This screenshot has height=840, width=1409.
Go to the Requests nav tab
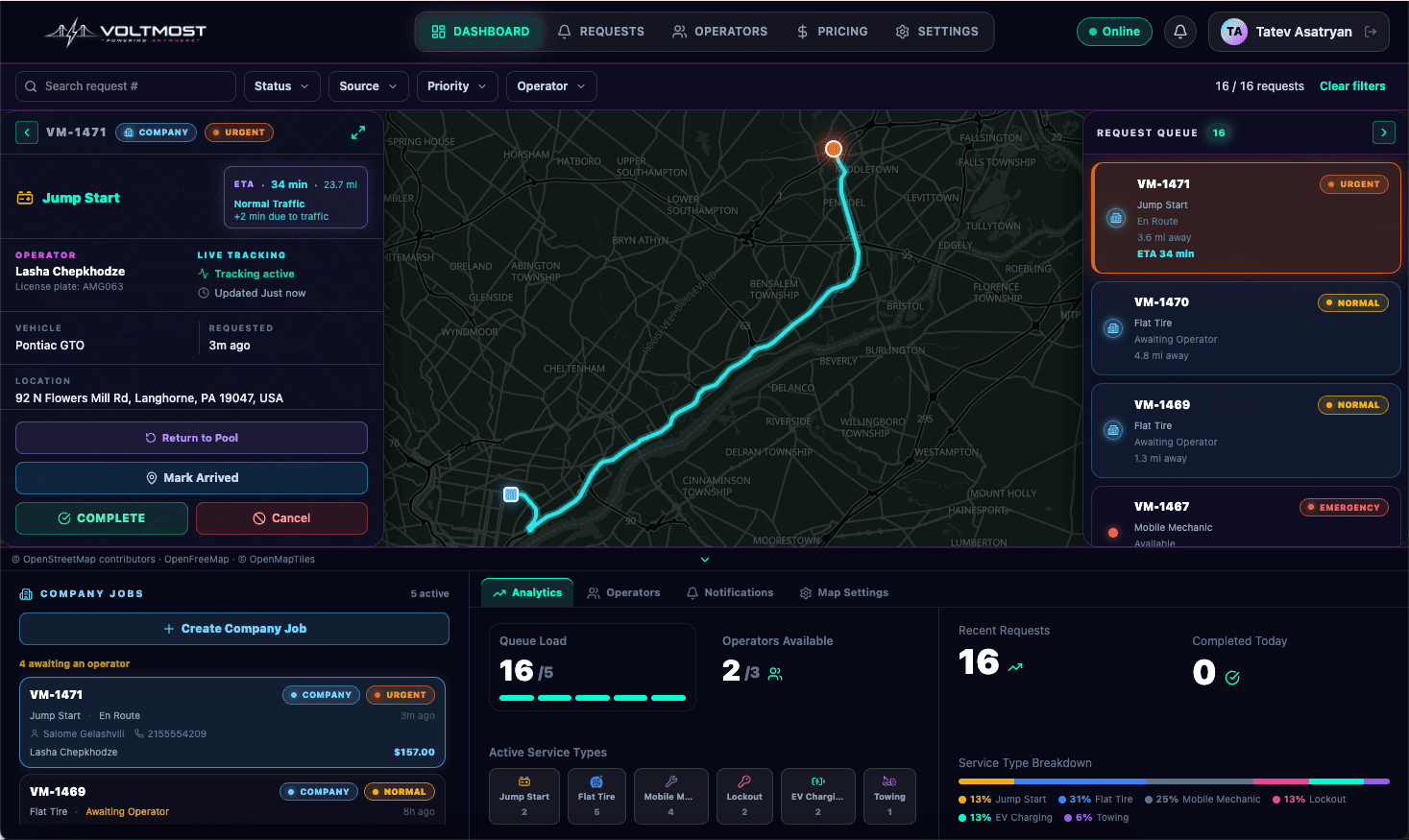[601, 32]
